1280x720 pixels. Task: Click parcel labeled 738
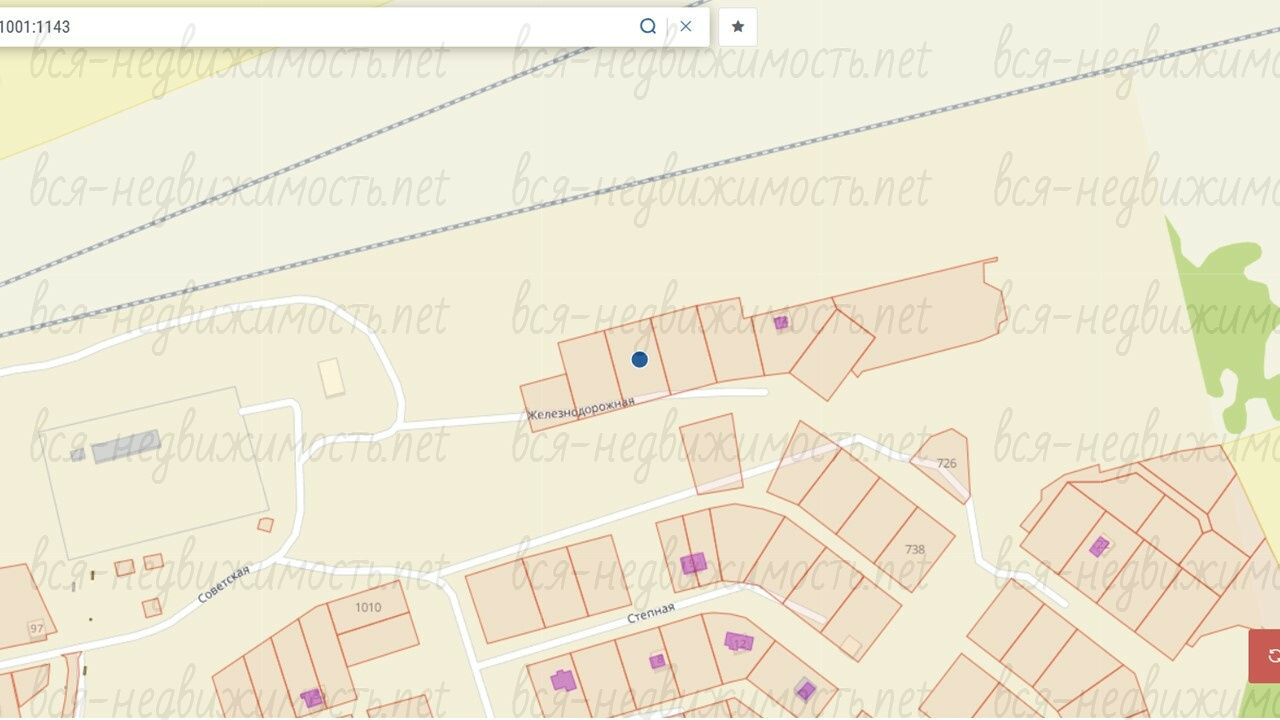(914, 549)
